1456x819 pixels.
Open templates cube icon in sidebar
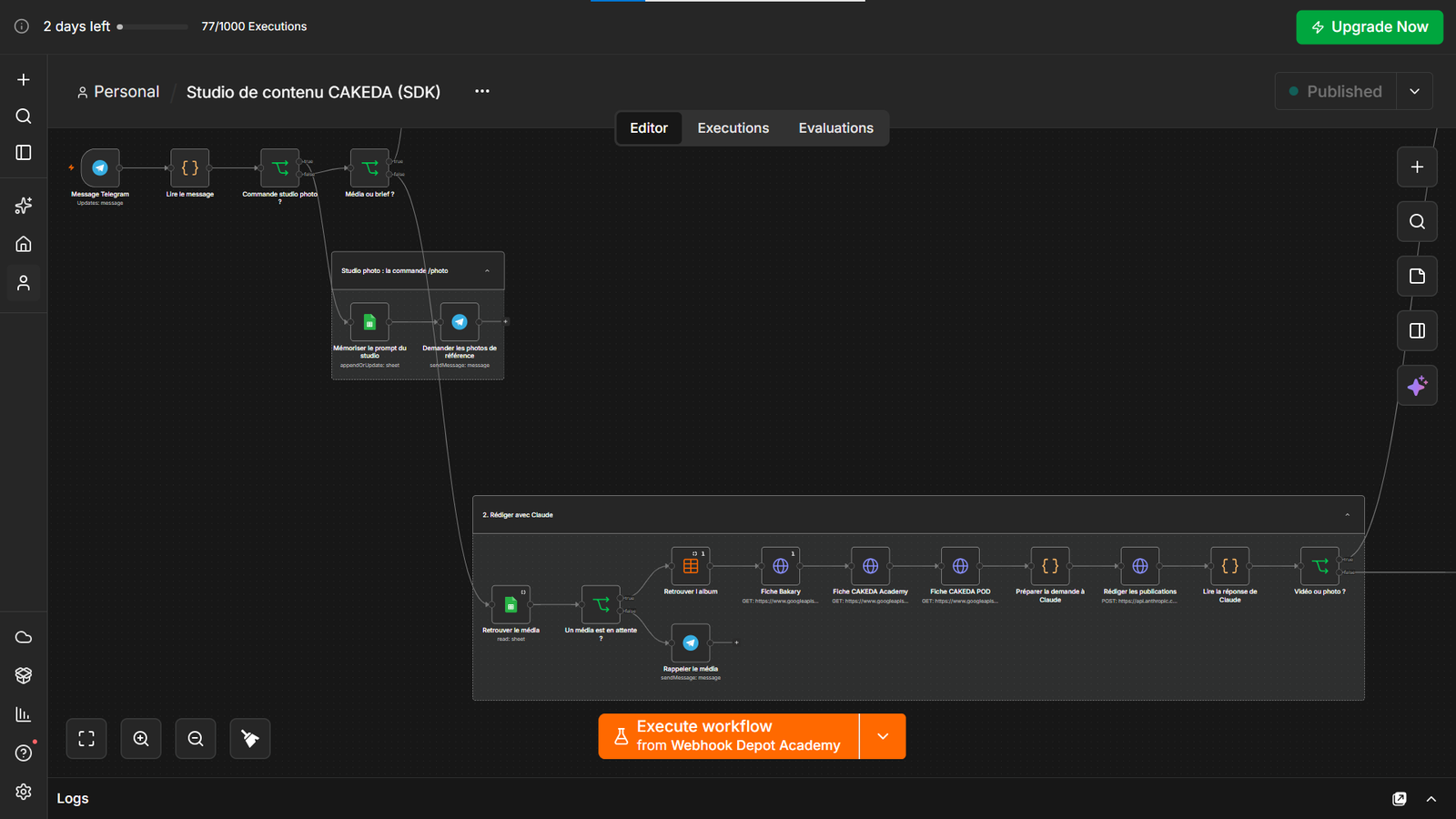pos(24,675)
